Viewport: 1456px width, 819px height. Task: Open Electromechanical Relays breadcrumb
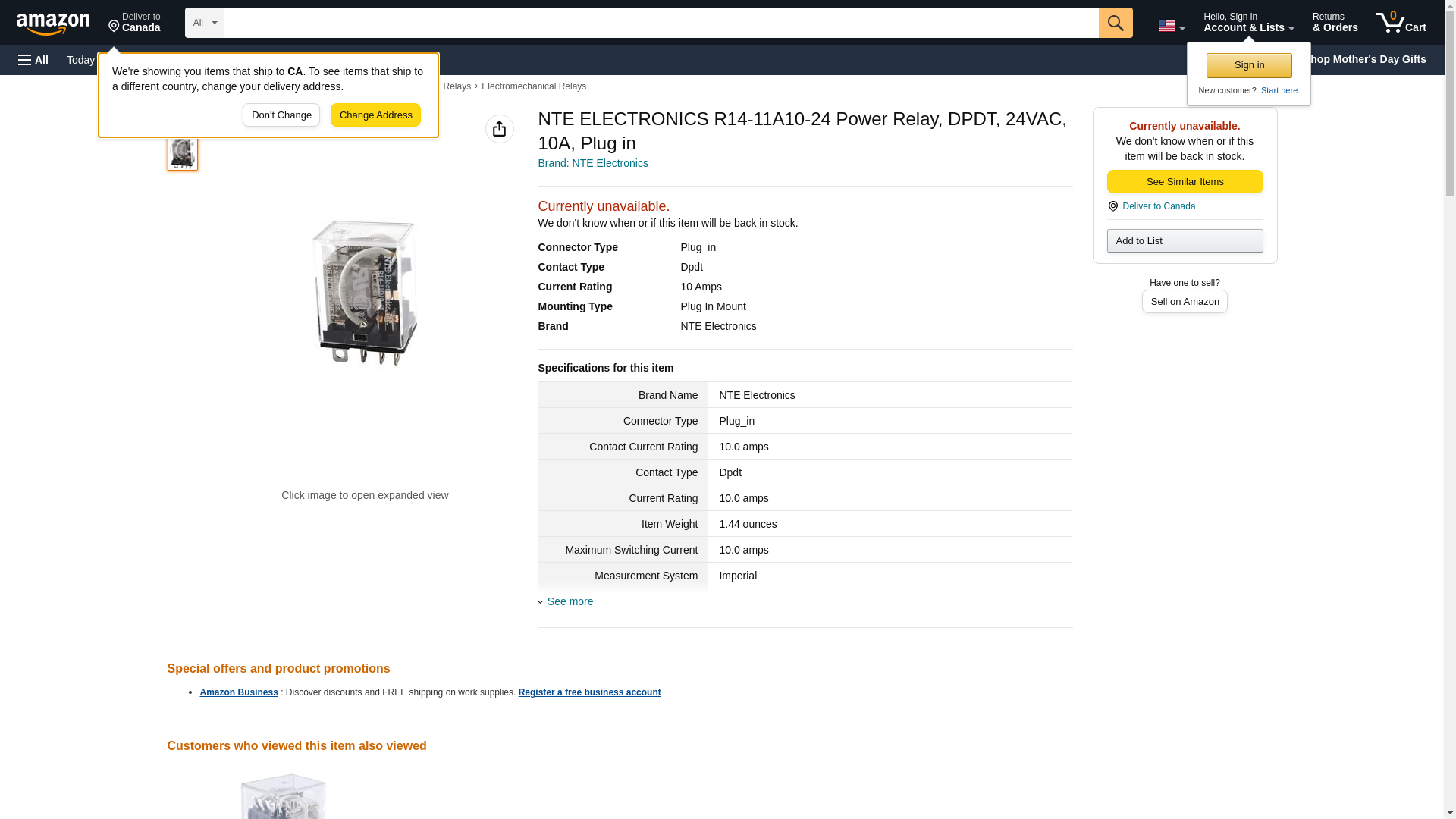click(x=533, y=86)
